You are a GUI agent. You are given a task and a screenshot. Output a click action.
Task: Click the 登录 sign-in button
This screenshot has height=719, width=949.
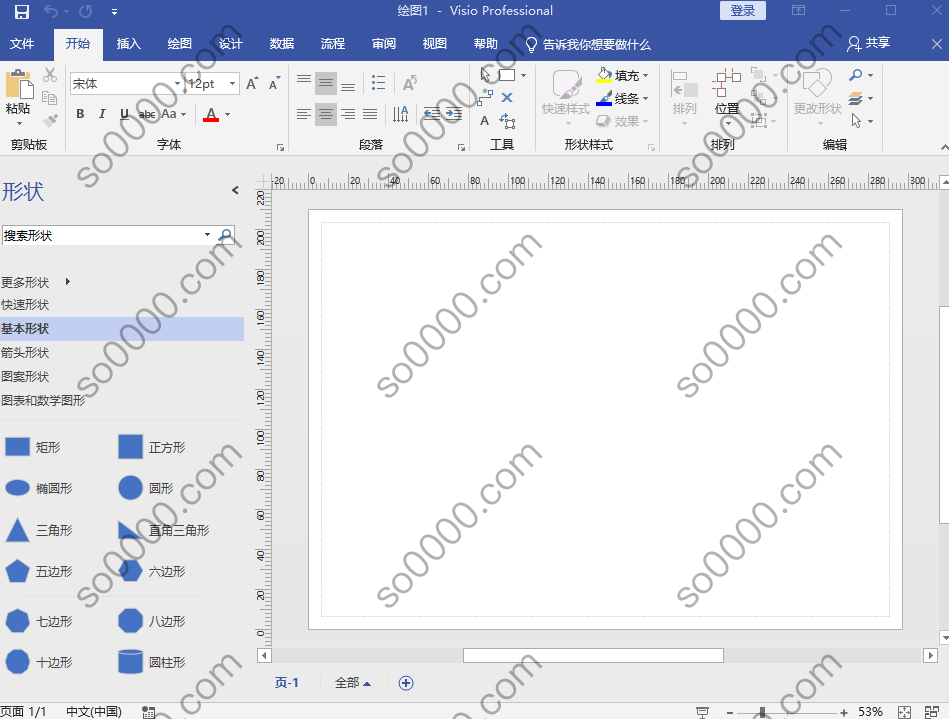tap(743, 10)
